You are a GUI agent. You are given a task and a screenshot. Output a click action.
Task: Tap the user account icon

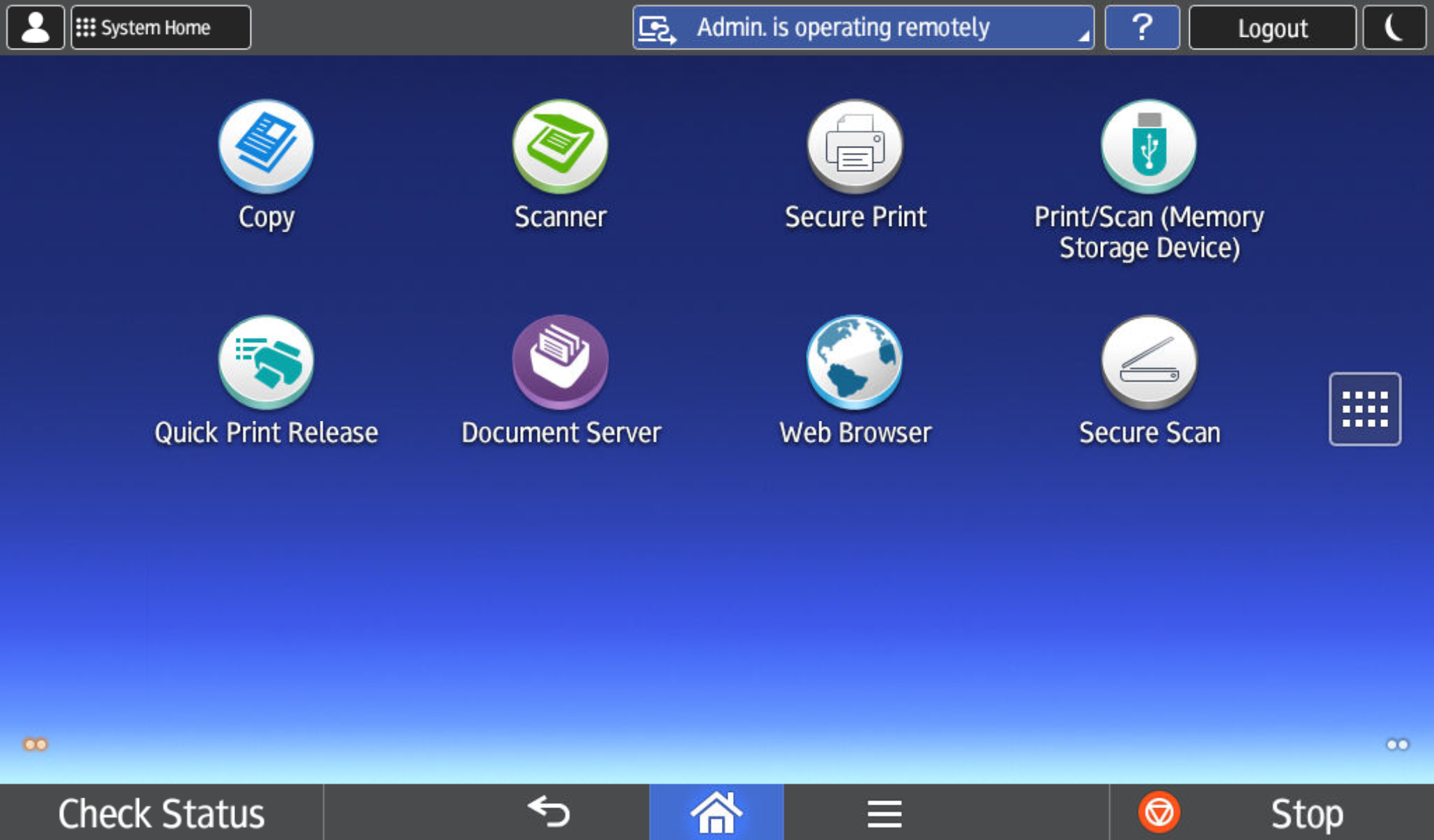pyautogui.click(x=35, y=27)
